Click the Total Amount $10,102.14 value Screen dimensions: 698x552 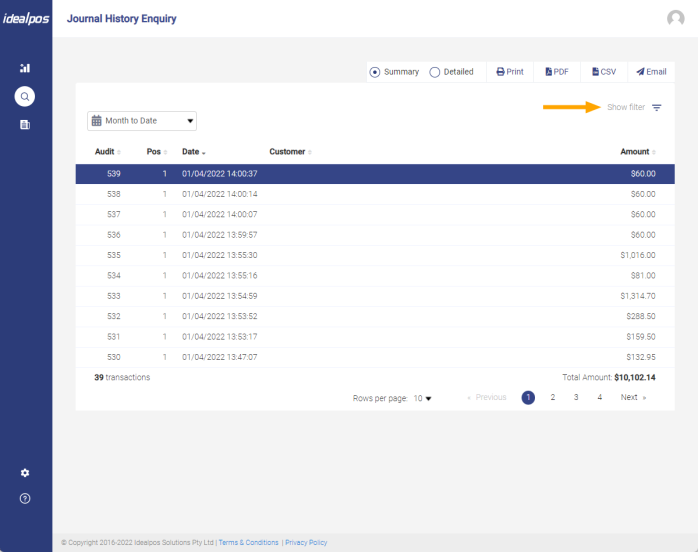[x=634, y=377]
